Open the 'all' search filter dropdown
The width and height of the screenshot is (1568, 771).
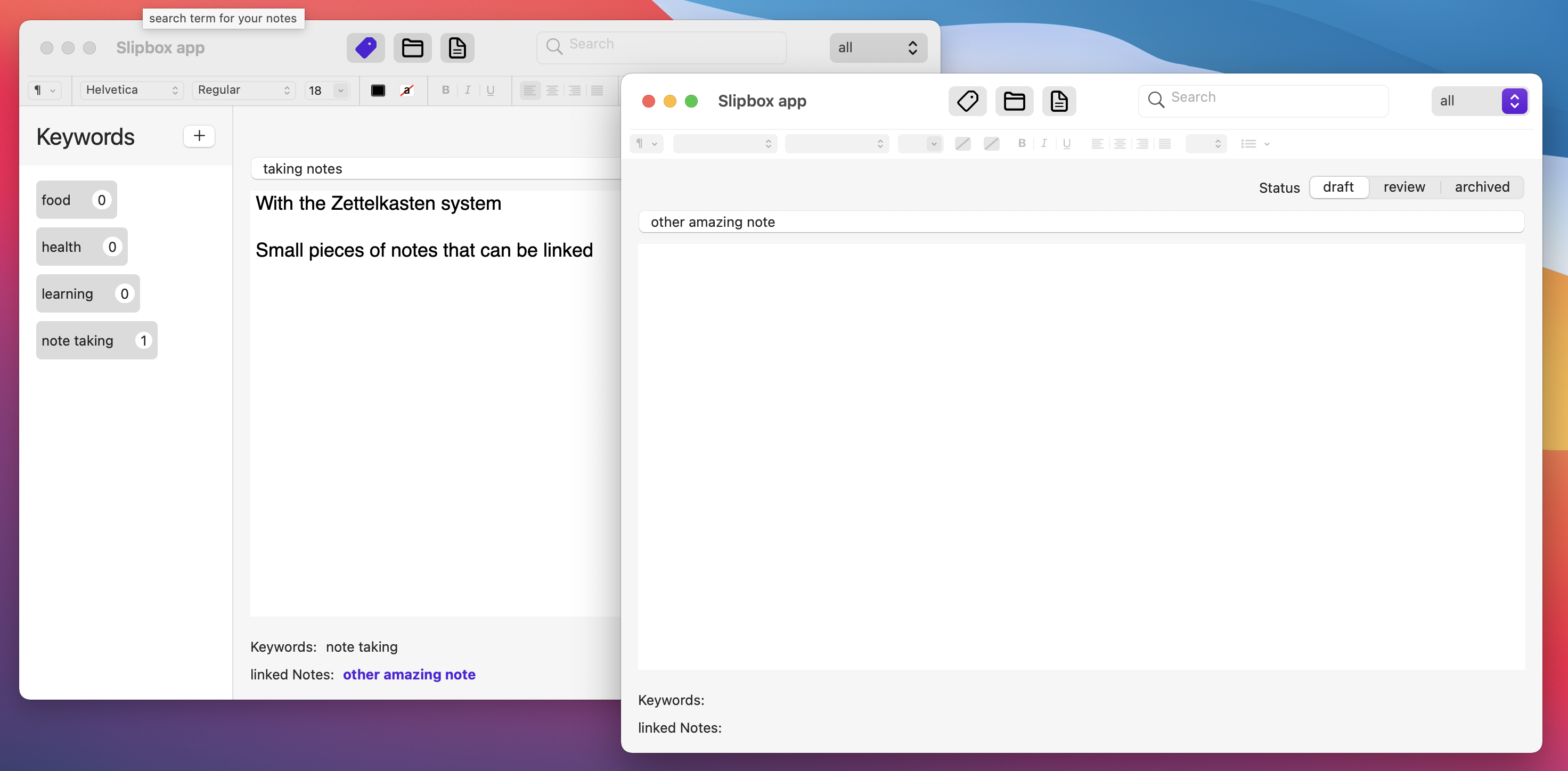[x=1480, y=101]
